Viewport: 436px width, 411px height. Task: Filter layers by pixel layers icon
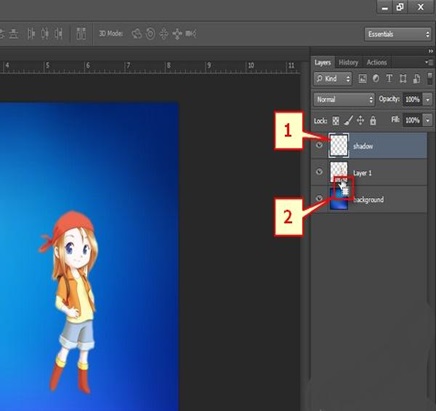point(362,79)
